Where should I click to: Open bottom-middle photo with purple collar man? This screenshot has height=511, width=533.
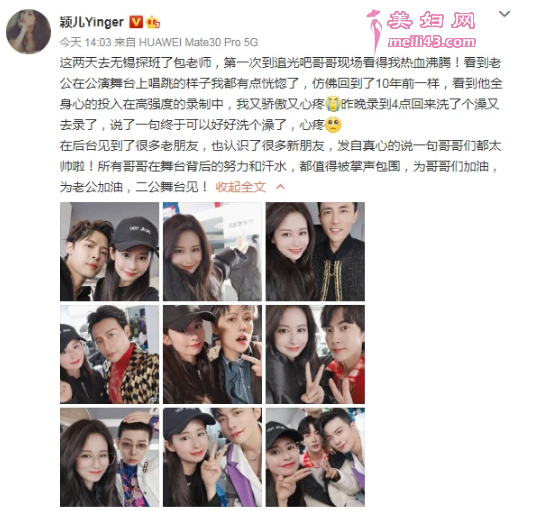coord(212,457)
